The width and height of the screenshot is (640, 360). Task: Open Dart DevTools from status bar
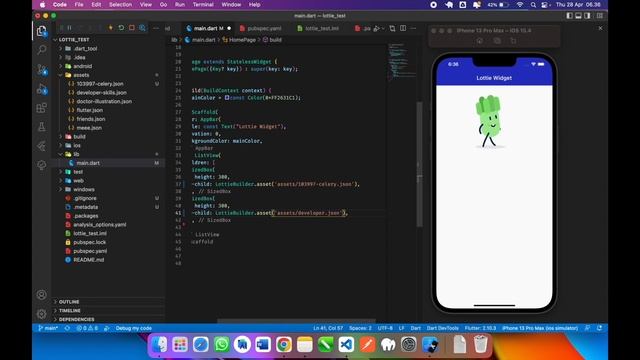(x=442, y=328)
